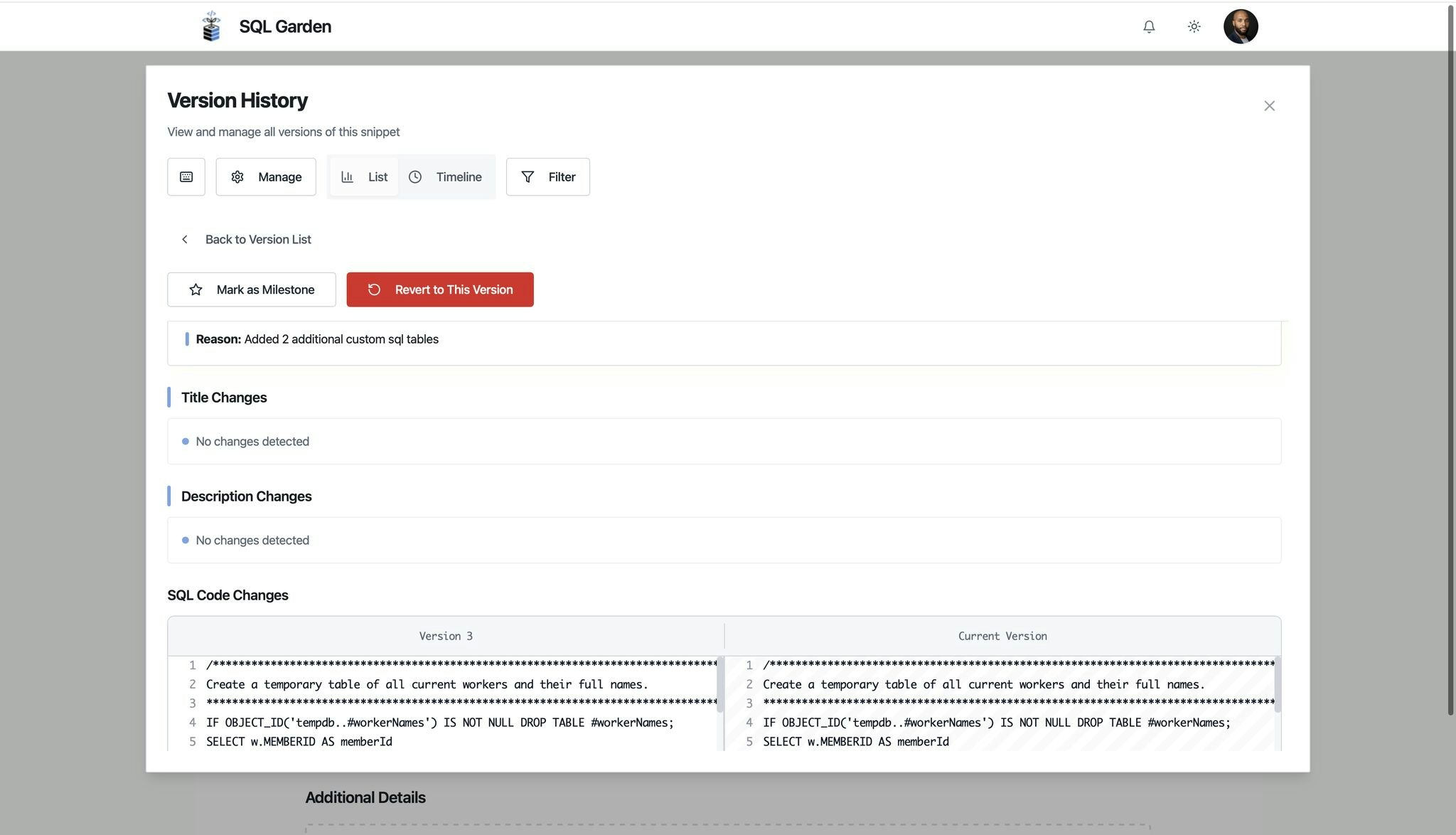The image size is (1456, 835).
Task: Toggle light/dark theme sun icon
Action: click(x=1194, y=26)
